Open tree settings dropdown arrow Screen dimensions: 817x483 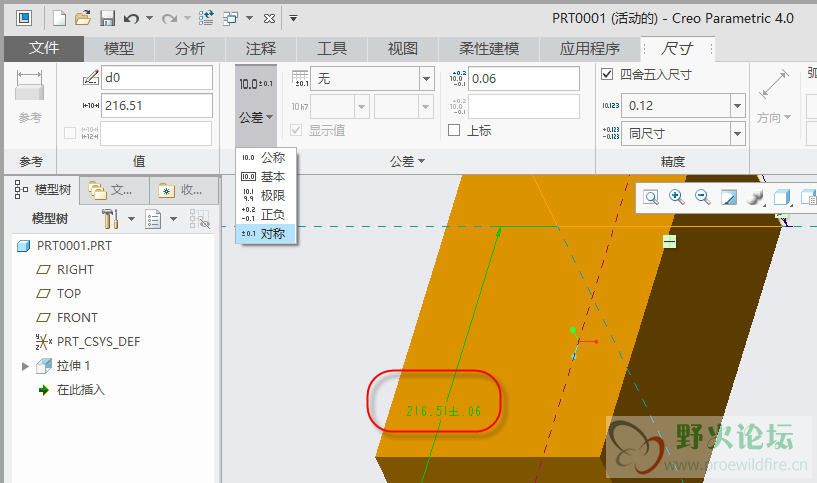coord(131,219)
